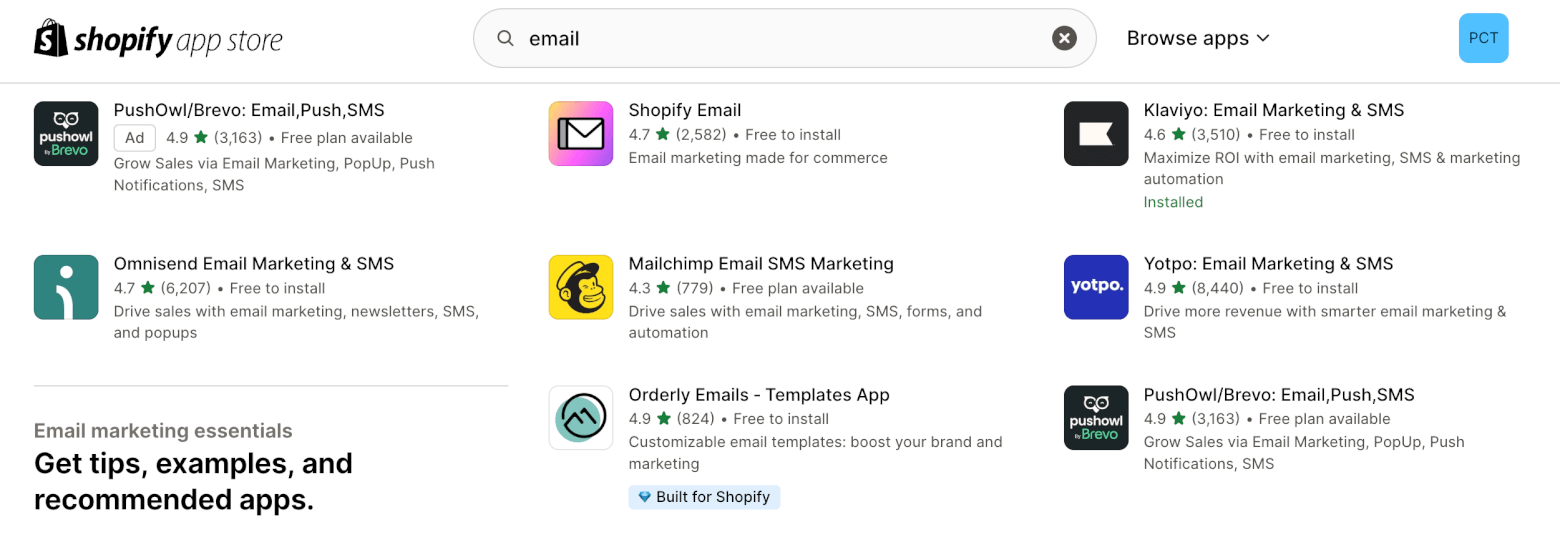Expand the Browse apps dropdown
Screen dimensions: 1560x537
[1198, 39]
